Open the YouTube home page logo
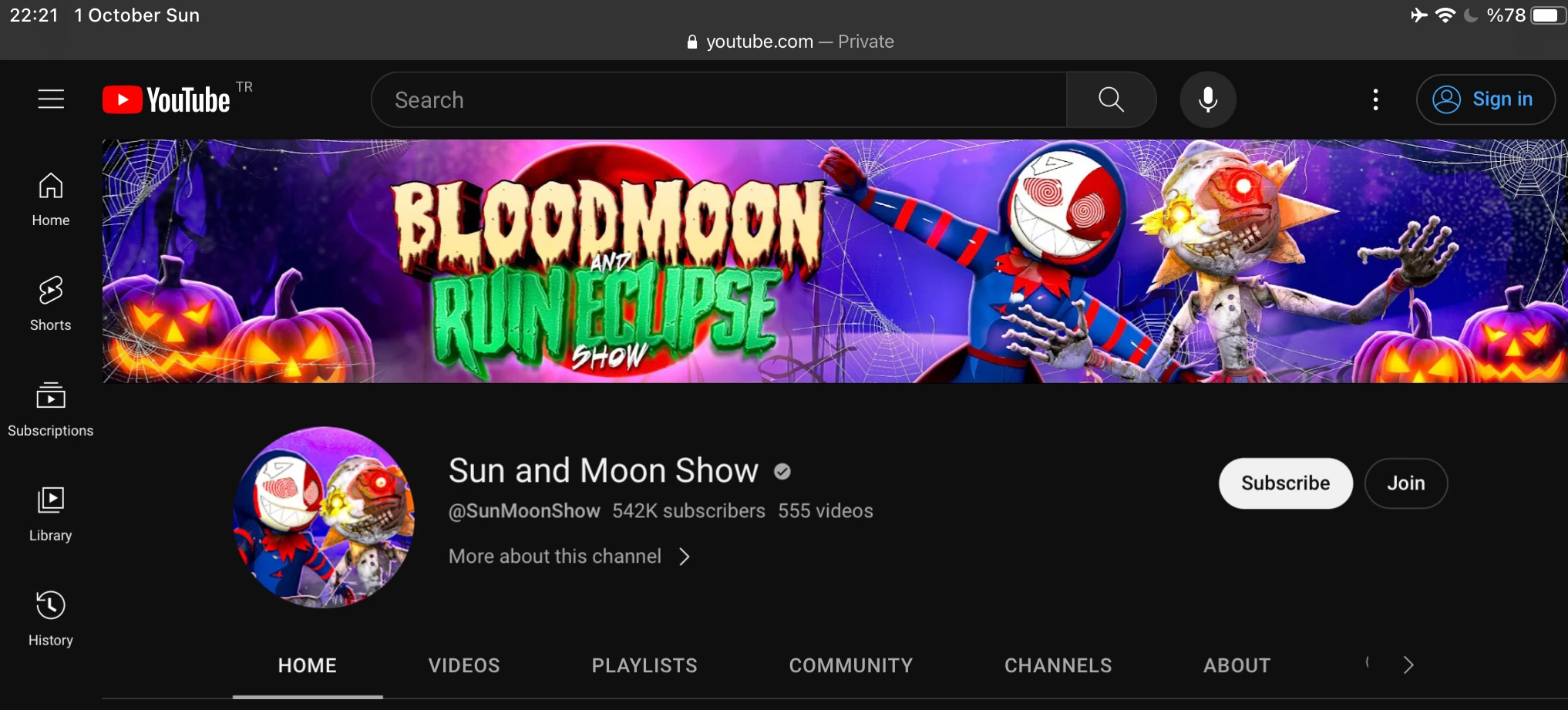This screenshot has height=710, width=1568. (167, 99)
